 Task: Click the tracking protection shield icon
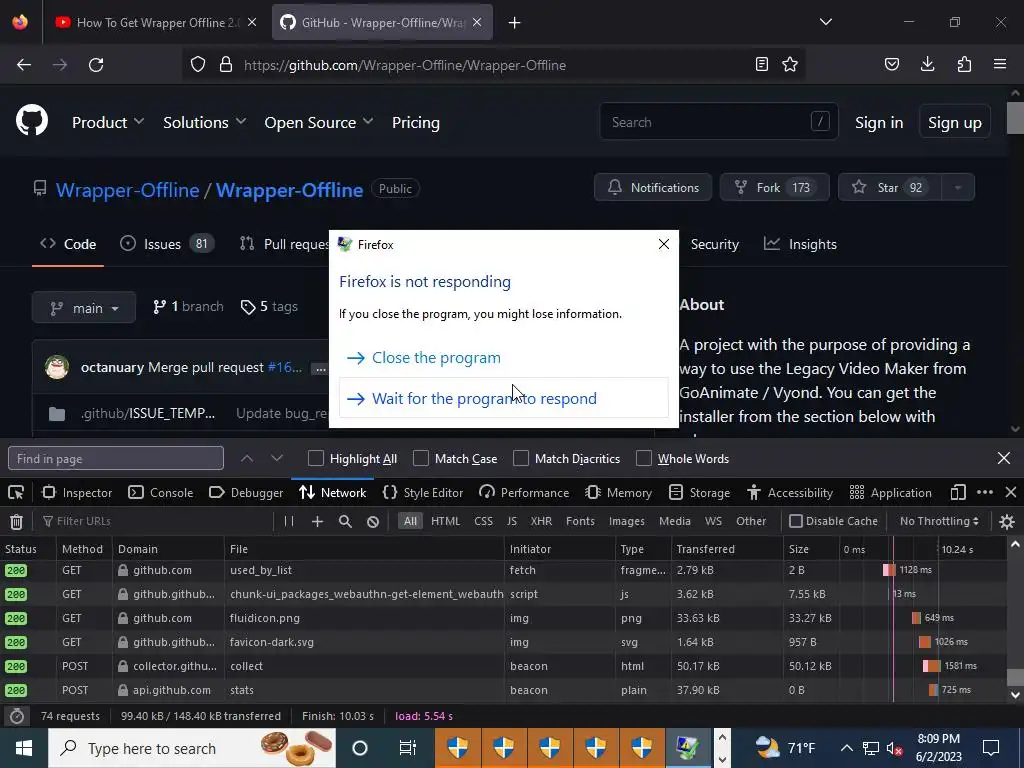click(198, 64)
